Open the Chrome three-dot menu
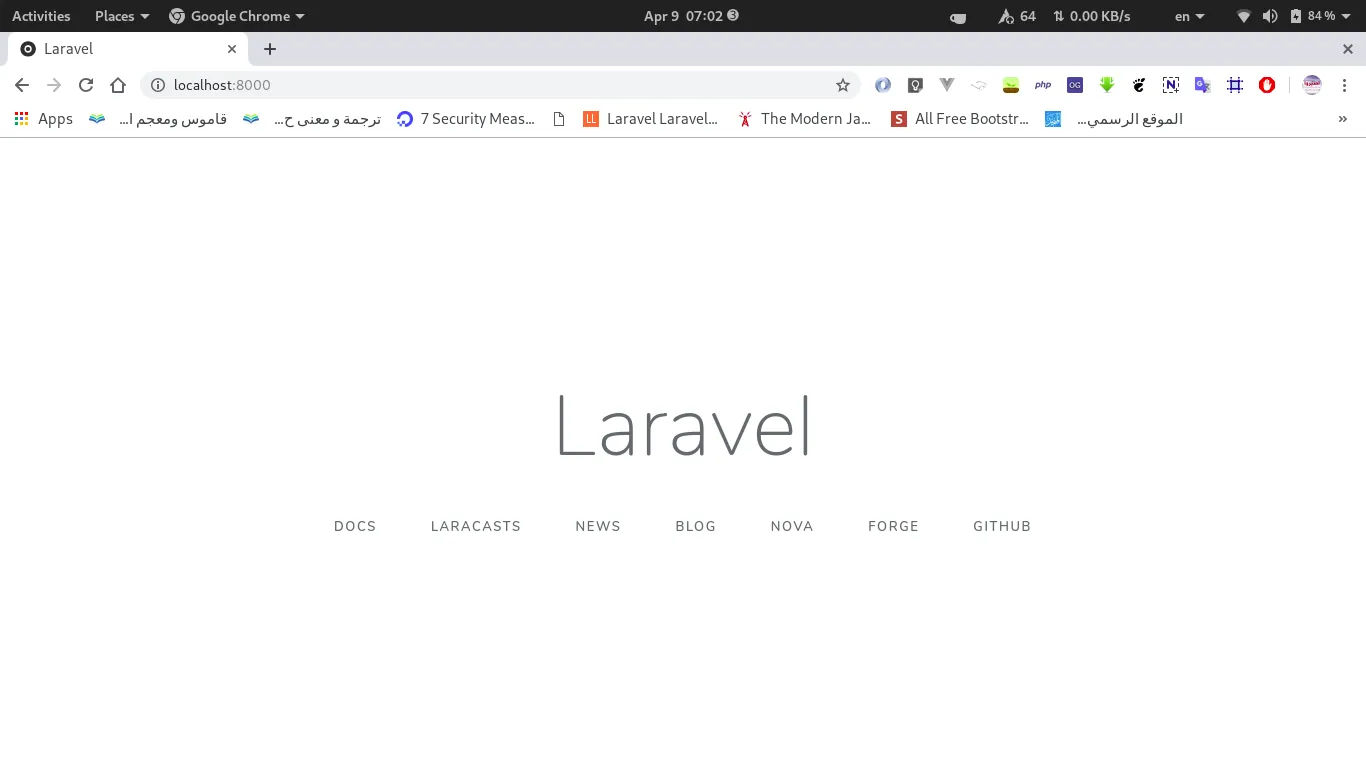1366x768 pixels. (1344, 85)
